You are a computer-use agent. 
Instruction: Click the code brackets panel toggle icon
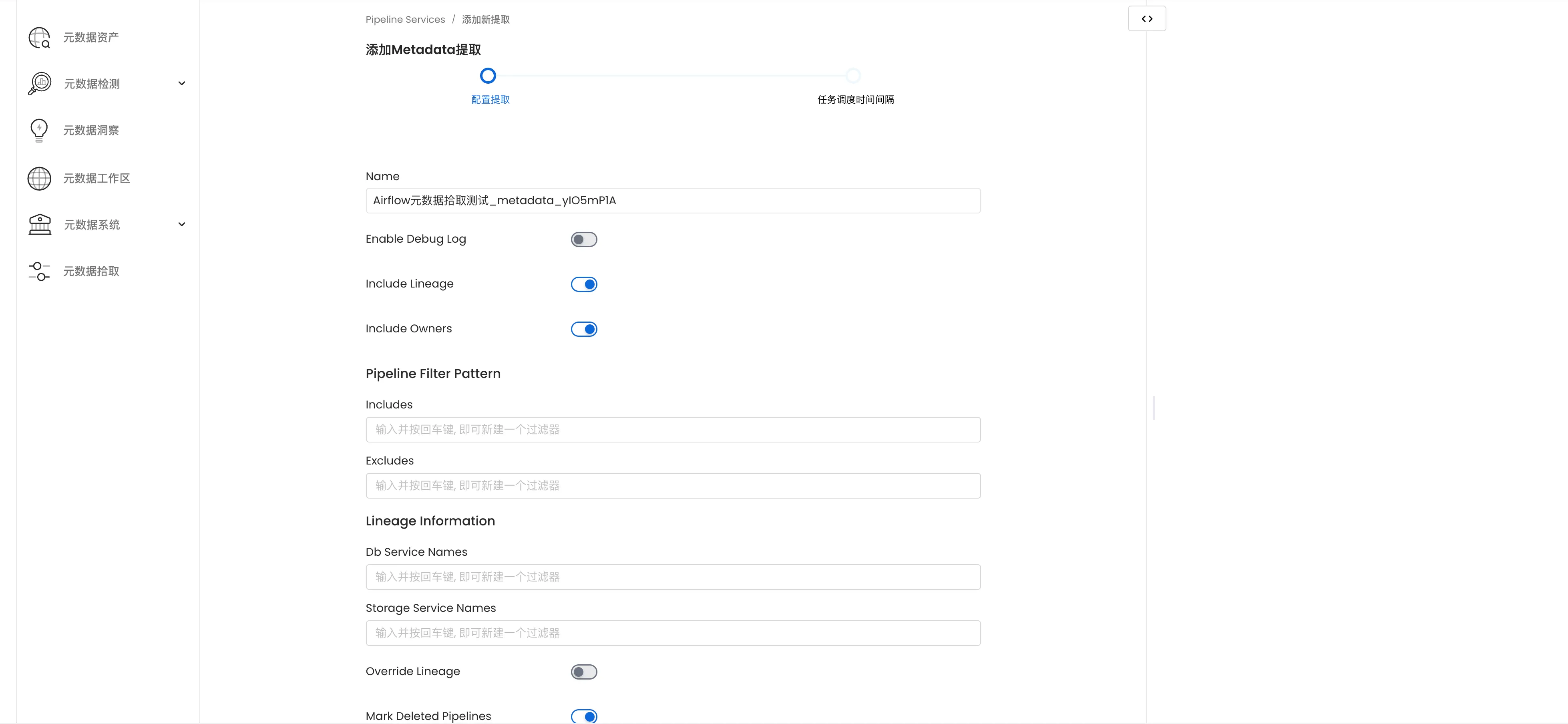(x=1147, y=19)
